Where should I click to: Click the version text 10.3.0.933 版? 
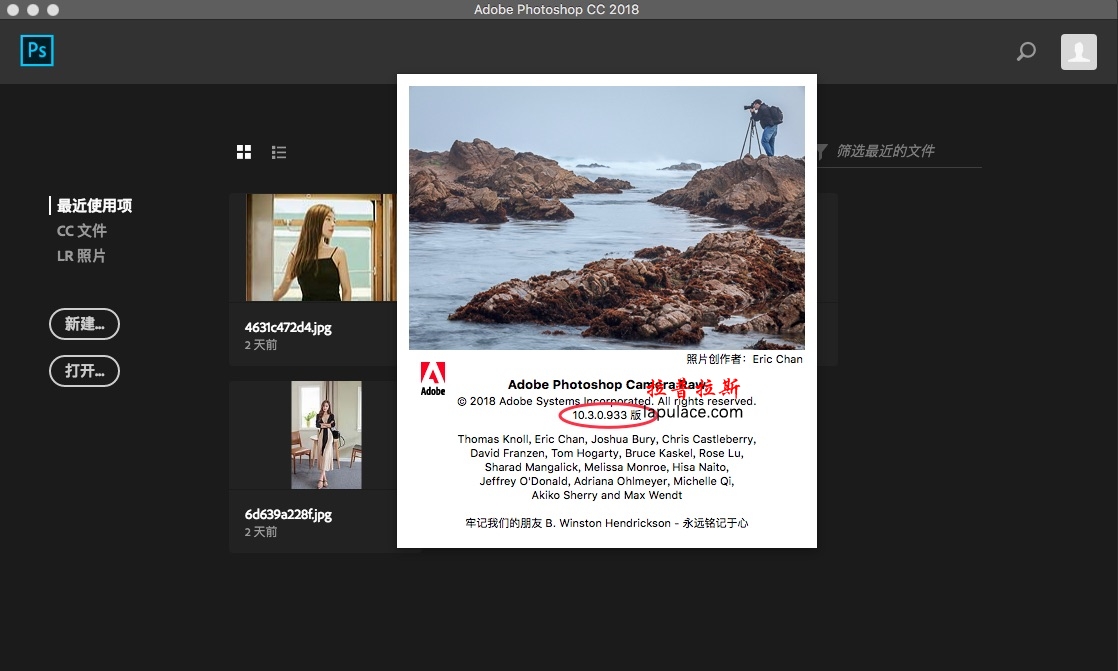(x=606, y=415)
